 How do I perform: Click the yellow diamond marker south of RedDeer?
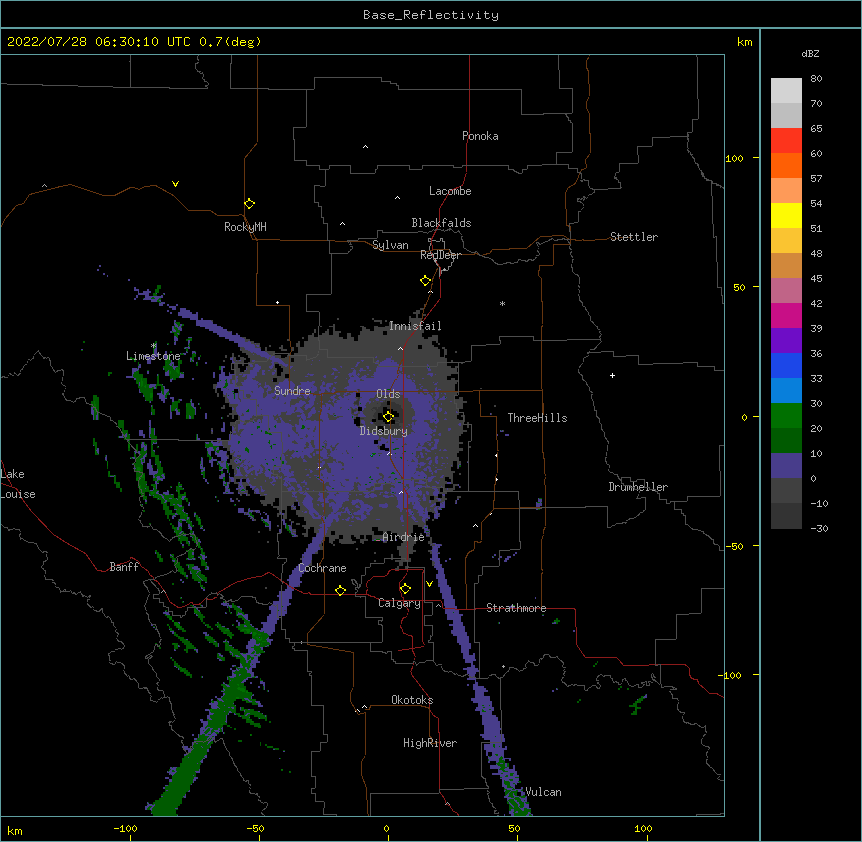pos(426,280)
